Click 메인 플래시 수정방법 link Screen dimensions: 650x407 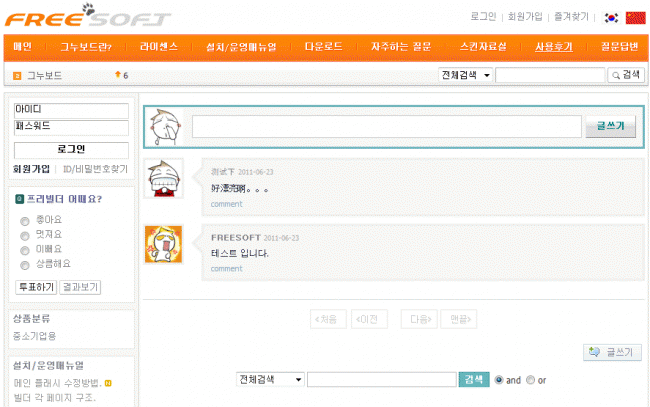click(x=58, y=383)
